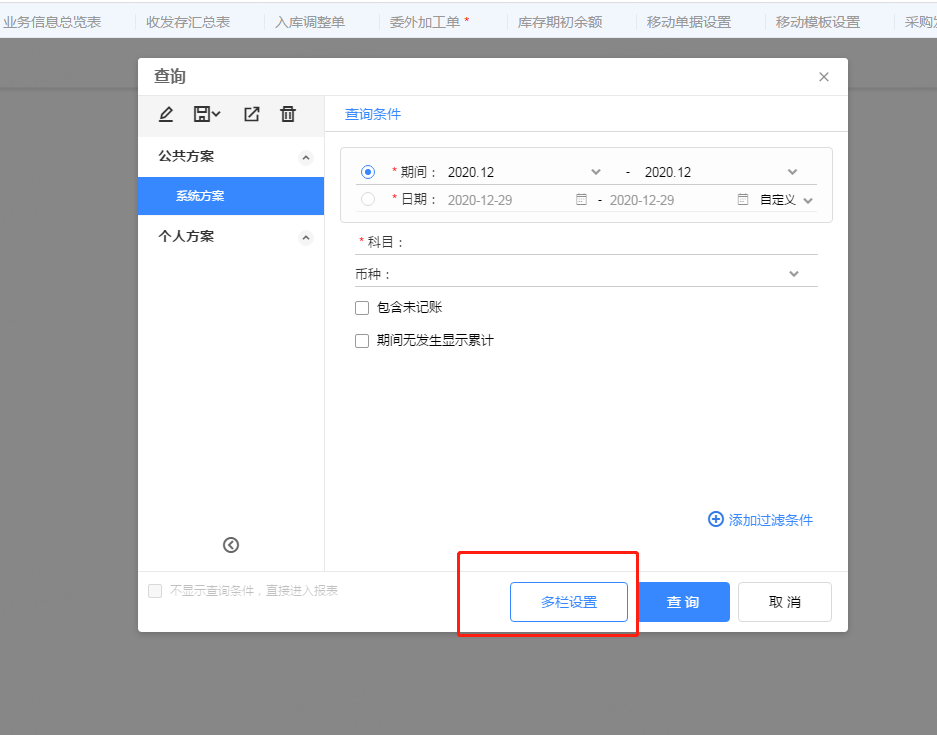Open the end date calendar icon
Viewport: 937px width, 735px height.
pos(742,200)
